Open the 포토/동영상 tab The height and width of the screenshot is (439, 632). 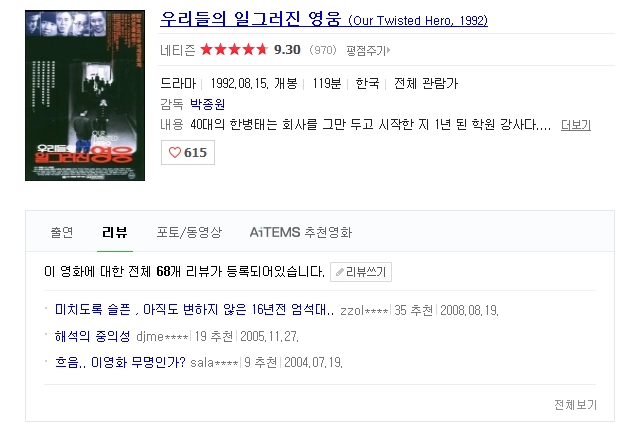(x=189, y=232)
